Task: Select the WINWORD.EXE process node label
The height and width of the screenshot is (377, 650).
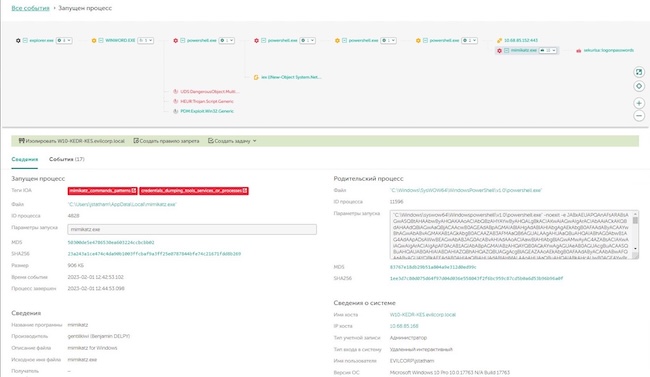Action: click(x=120, y=41)
